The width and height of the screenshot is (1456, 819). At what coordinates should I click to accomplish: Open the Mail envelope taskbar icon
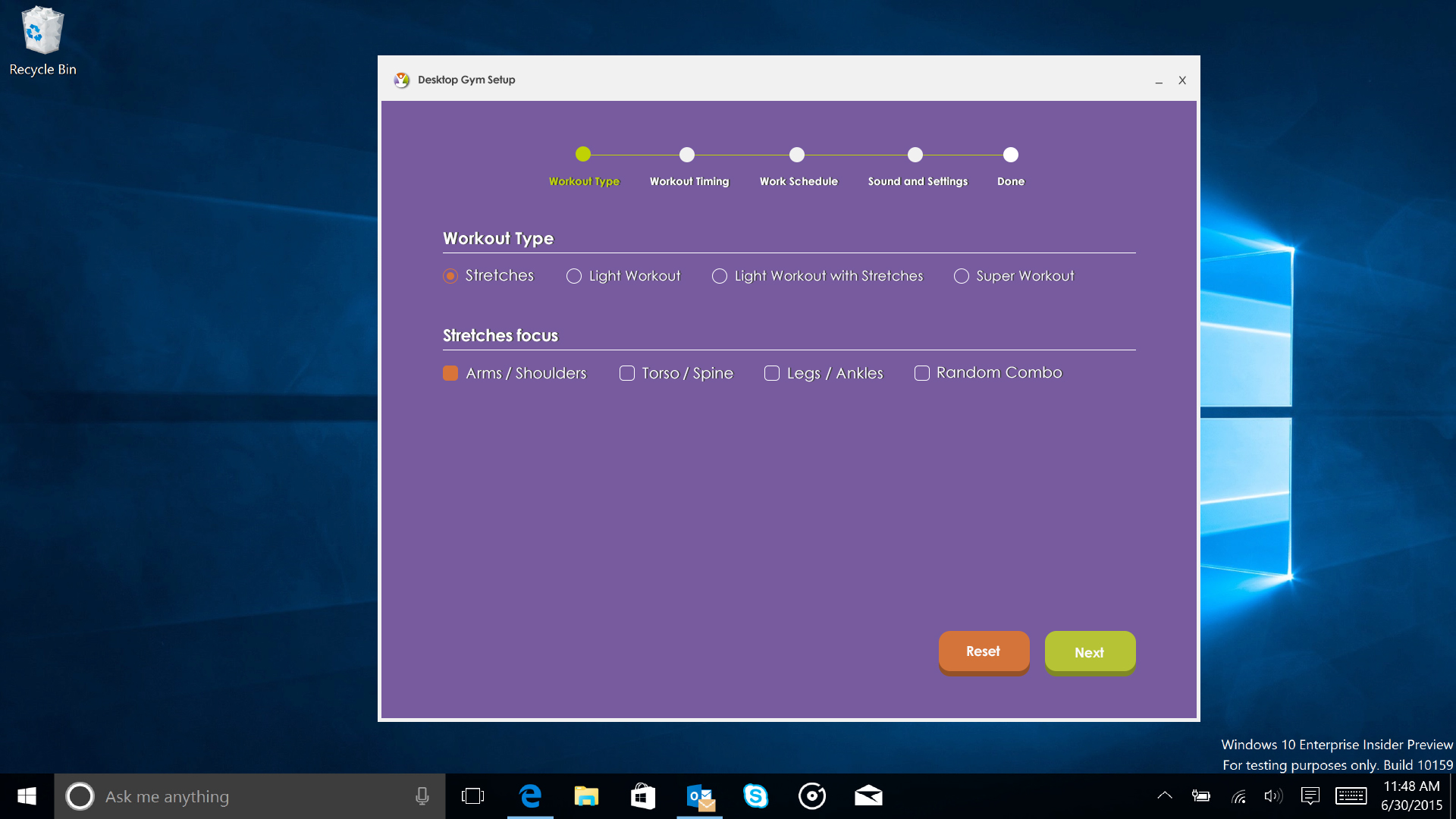[868, 796]
